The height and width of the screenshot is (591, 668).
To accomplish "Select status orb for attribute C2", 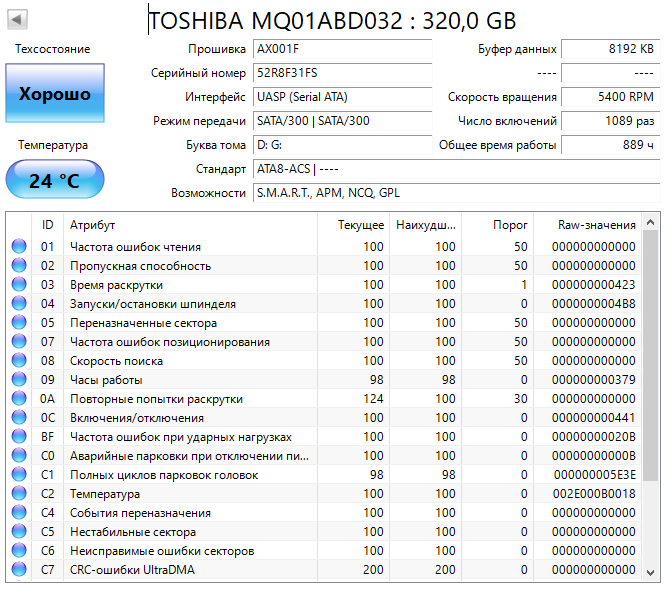I will [x=19, y=494].
